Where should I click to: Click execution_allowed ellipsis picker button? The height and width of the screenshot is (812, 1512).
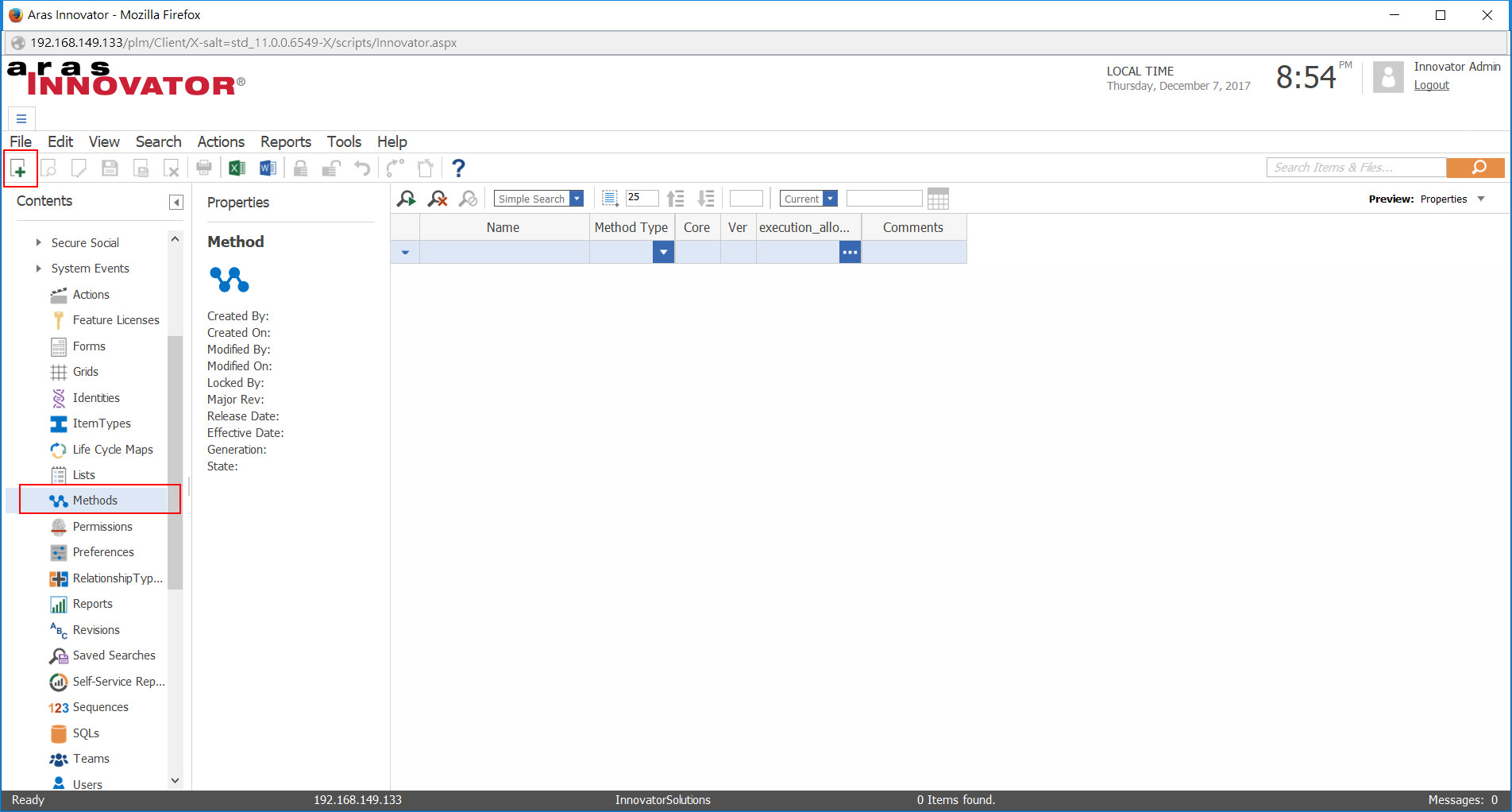tap(850, 253)
